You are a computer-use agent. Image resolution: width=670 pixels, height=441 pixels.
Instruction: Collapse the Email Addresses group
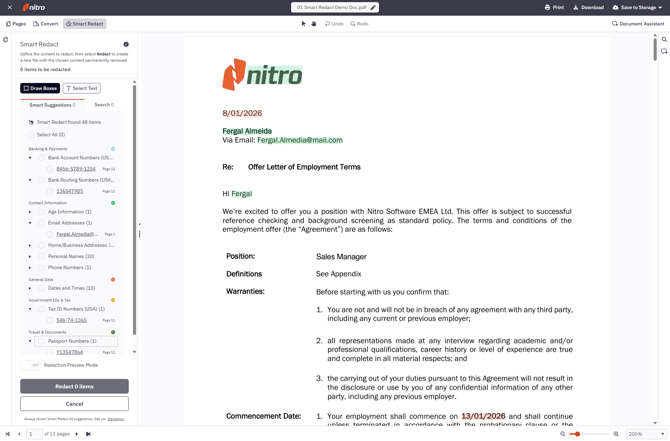[30, 223]
